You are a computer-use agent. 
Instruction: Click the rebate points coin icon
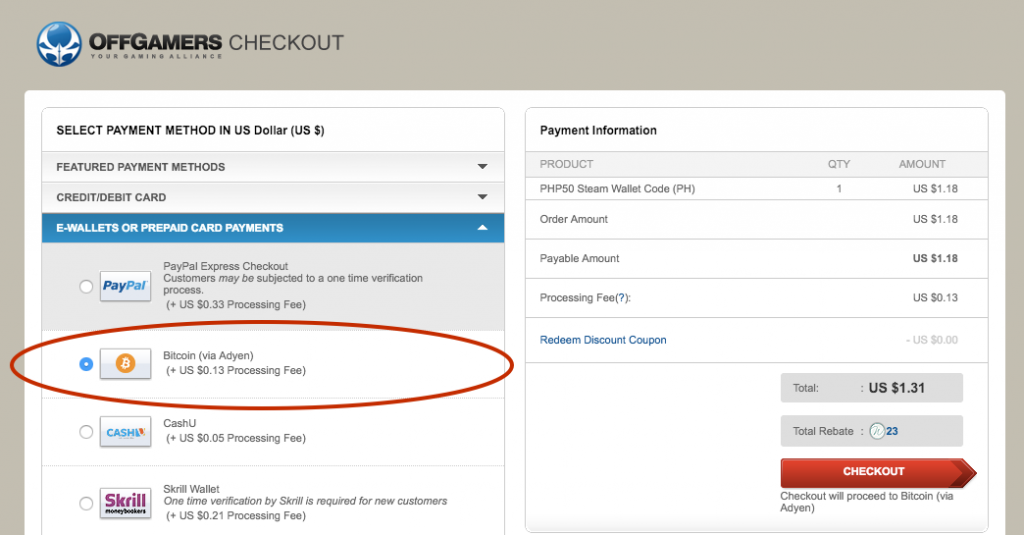877,431
